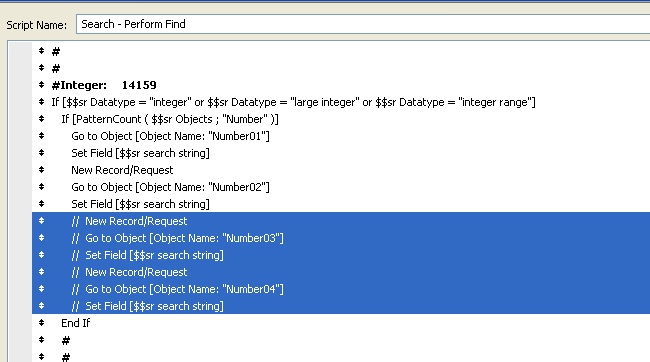Click the handle icon beside the '$$sr Datatype' If step
Viewport: 650px width, 362px height.
(41, 102)
